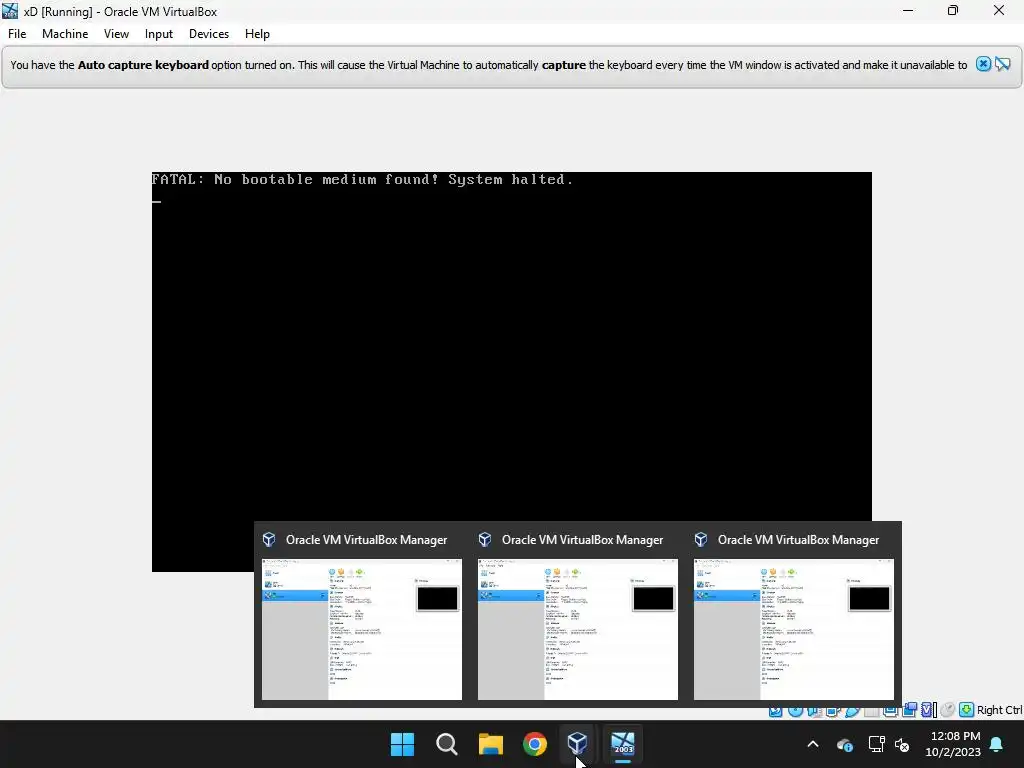
Task: Open the Machine menu
Action: 65,34
